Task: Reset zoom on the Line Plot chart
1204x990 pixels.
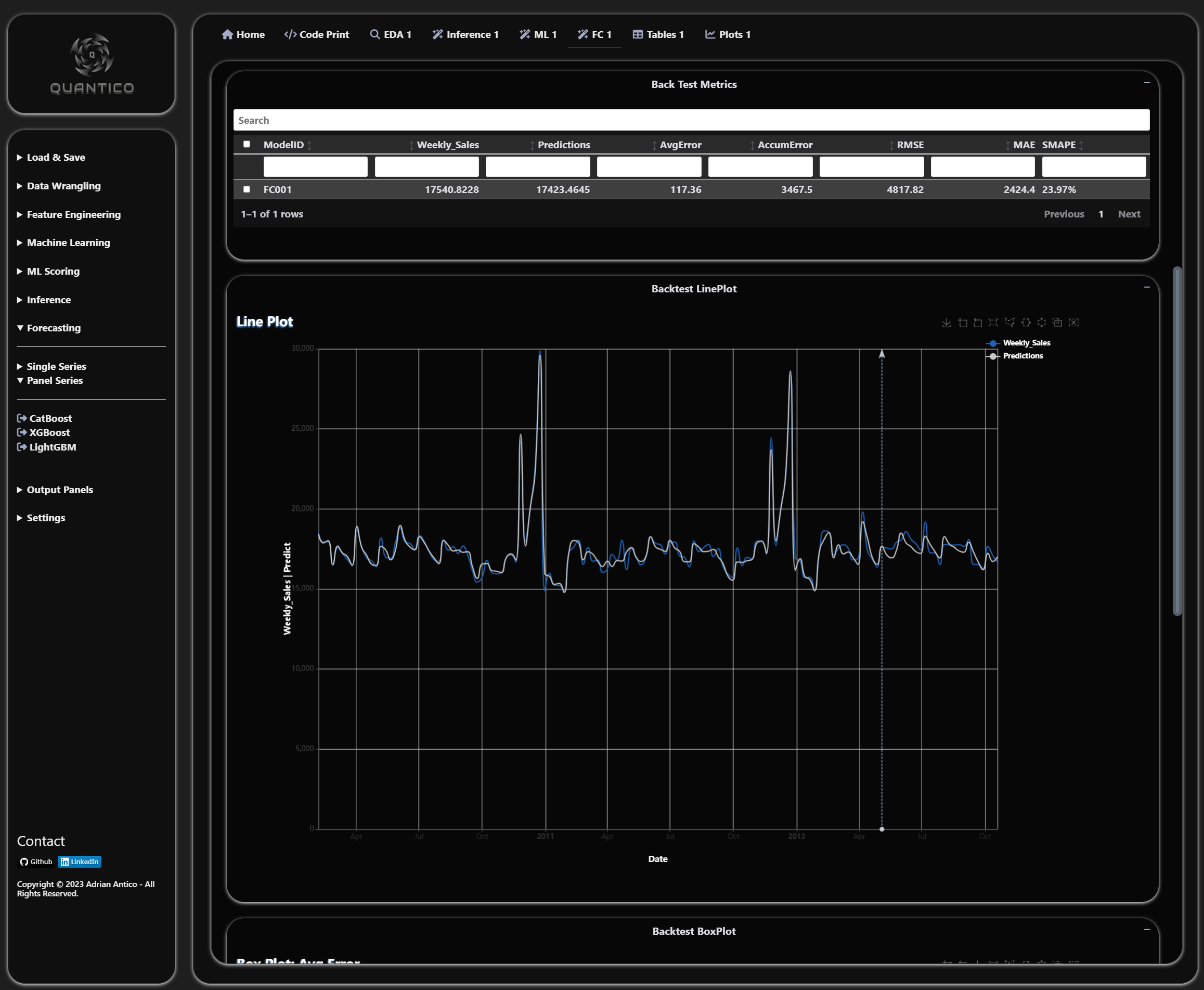Action: [978, 323]
